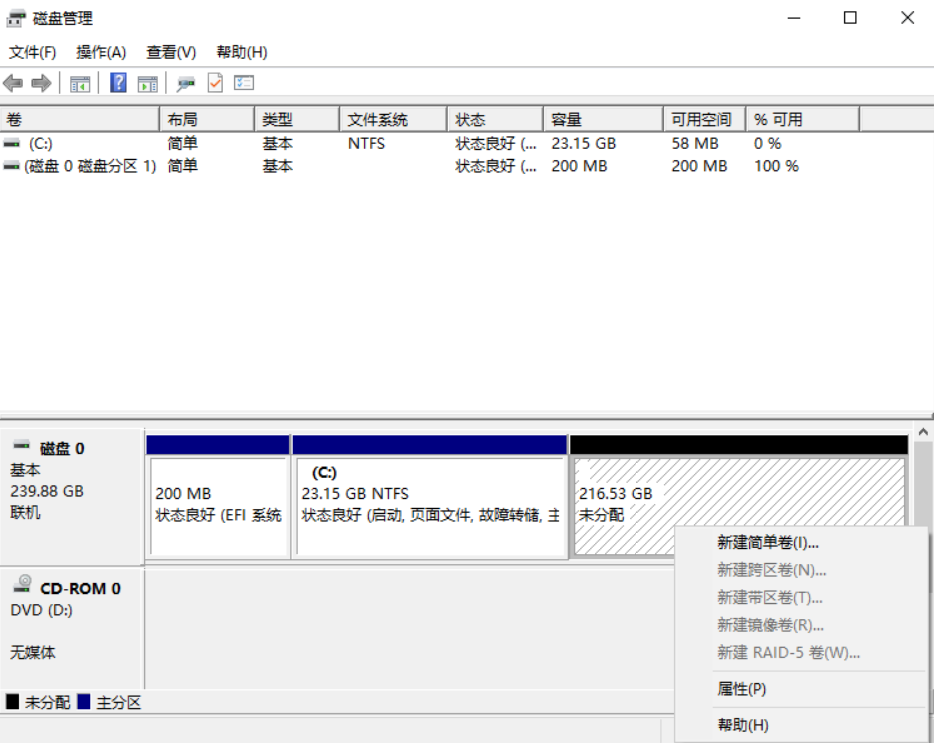This screenshot has height=743, width=934.
Task: Sort by the 文件系统 column header
Action: tap(391, 119)
